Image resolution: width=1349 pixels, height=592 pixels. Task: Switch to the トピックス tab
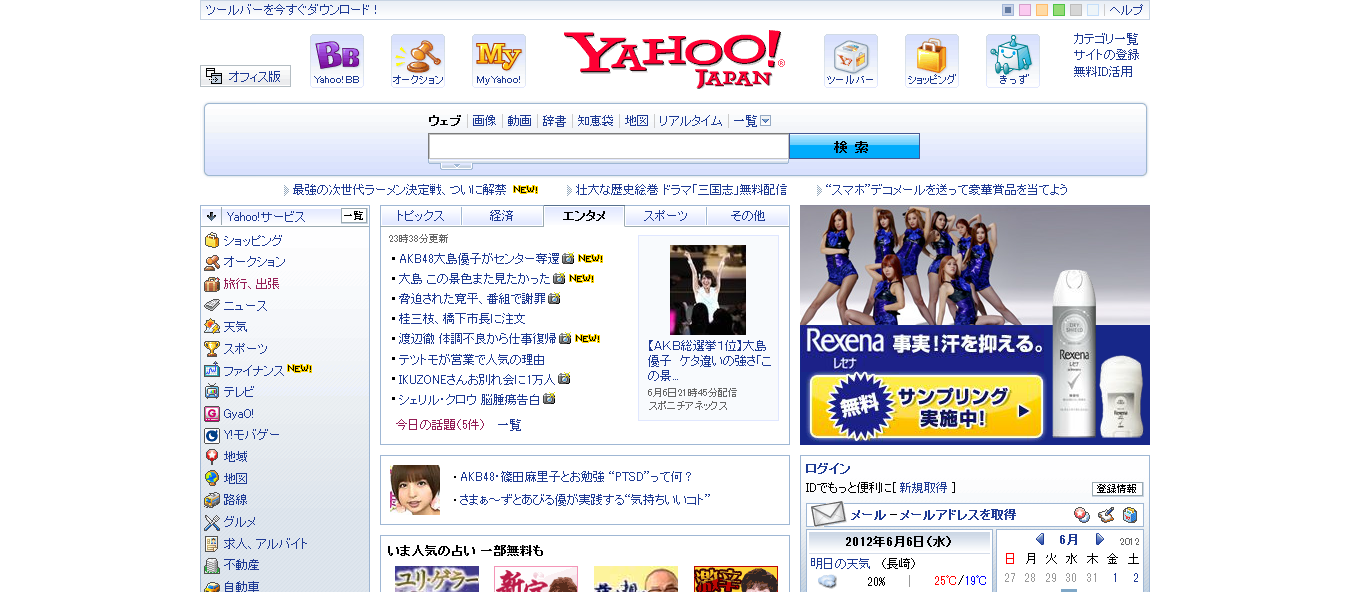click(x=421, y=216)
